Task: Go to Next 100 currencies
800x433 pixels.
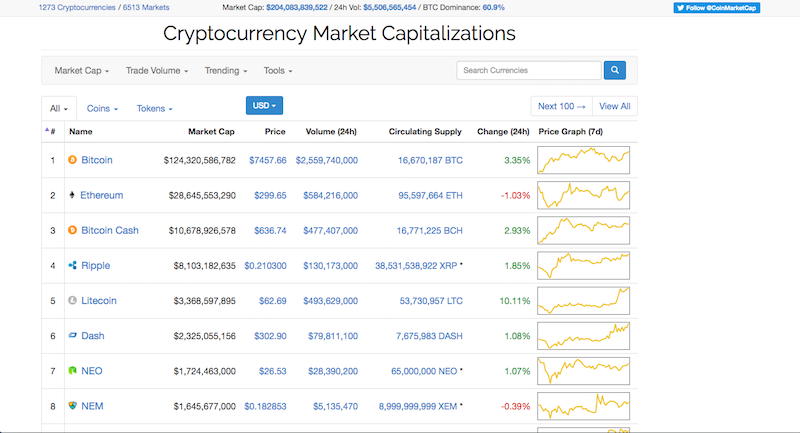Action: point(561,106)
